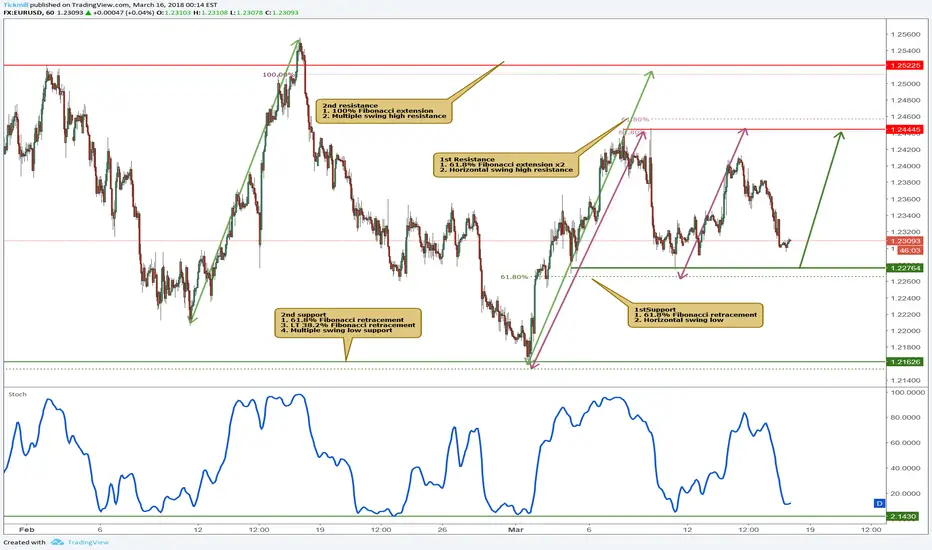This screenshot has width=932, height=550.
Task: Select the 2nd resistance annotation callout
Action: click(384, 111)
